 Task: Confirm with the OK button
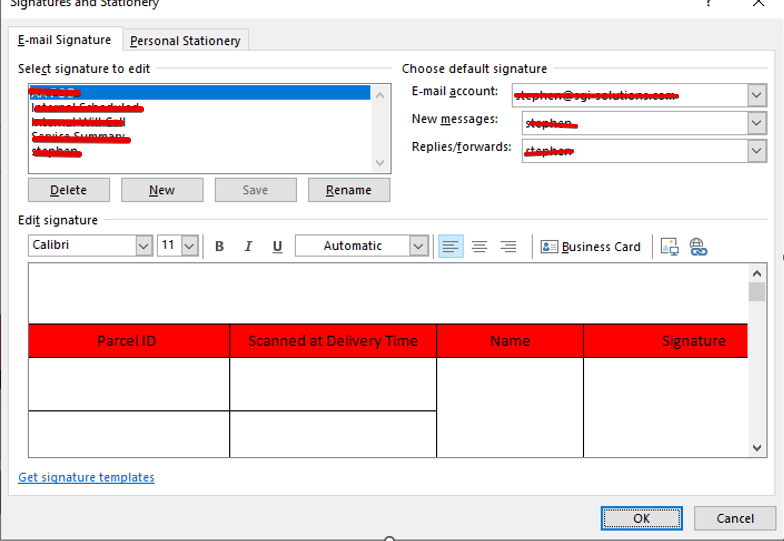[x=642, y=518]
